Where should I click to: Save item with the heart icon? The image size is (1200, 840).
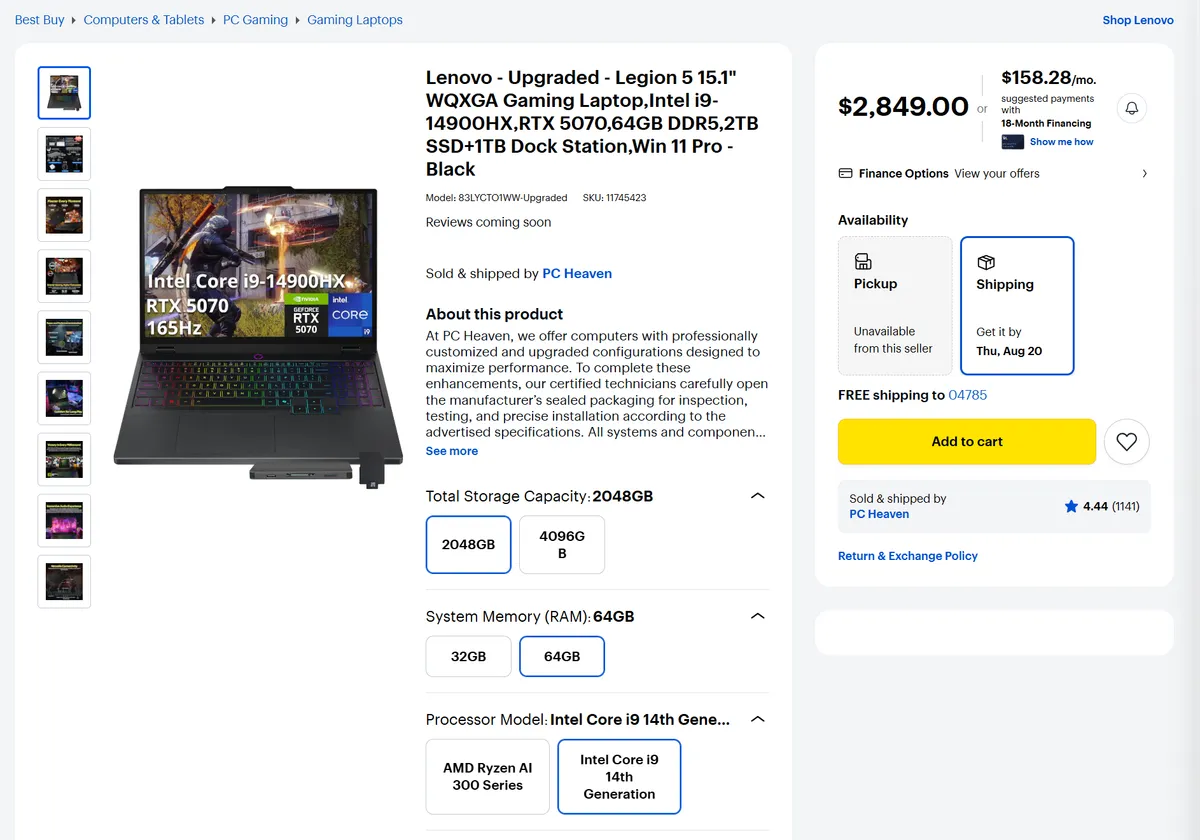pos(1127,441)
